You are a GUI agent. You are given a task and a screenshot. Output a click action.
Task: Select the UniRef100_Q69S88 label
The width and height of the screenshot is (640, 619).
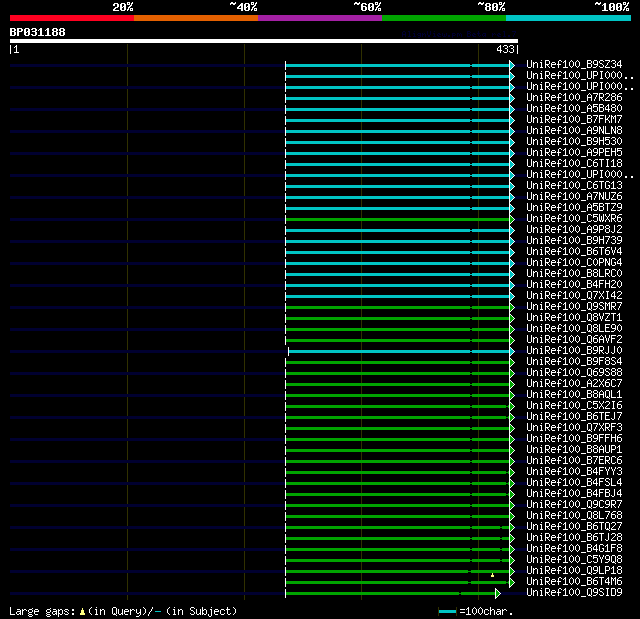pyautogui.click(x=574, y=373)
